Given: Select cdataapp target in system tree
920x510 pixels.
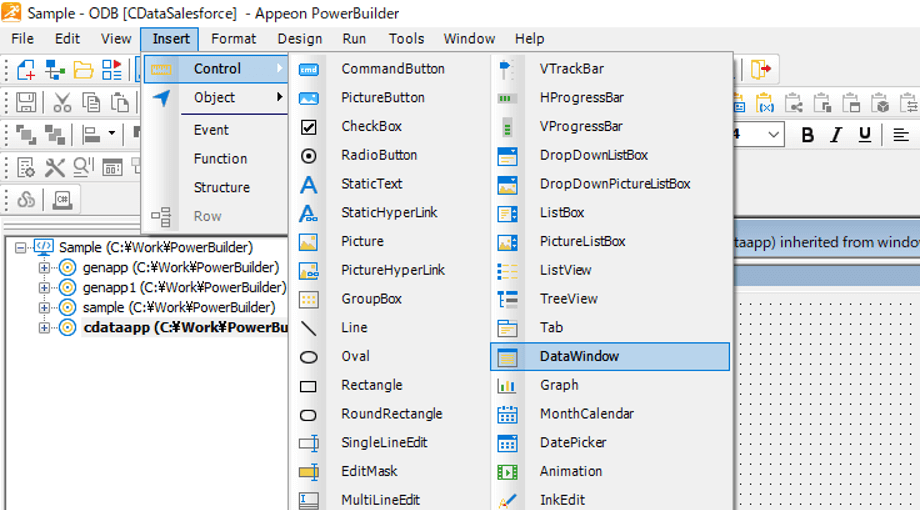Looking at the screenshot, I should point(185,327).
